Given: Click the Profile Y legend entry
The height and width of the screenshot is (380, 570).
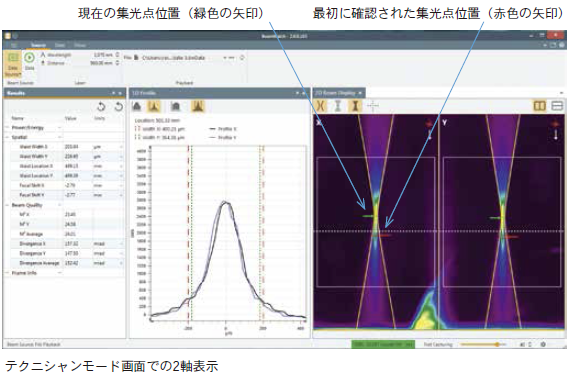Looking at the screenshot, I should pos(223,137).
